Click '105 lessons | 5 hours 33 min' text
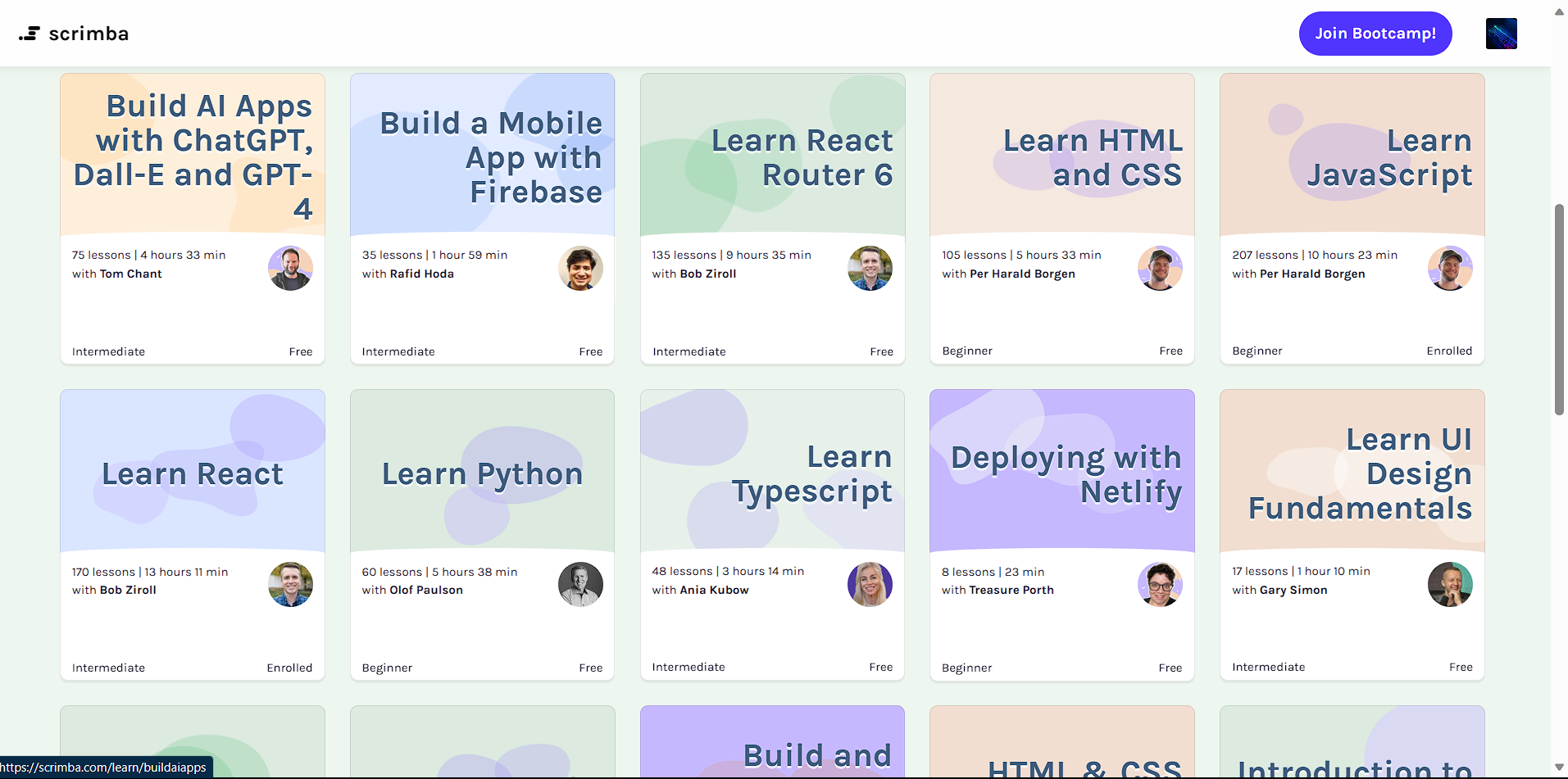 (1021, 255)
